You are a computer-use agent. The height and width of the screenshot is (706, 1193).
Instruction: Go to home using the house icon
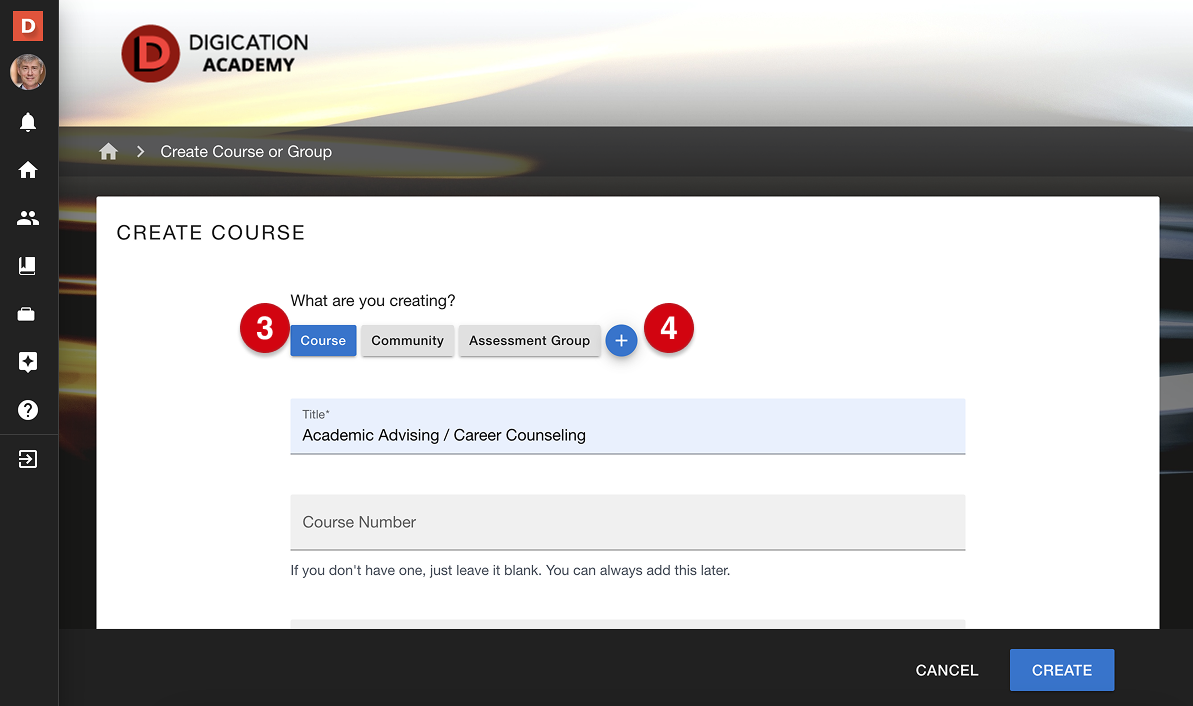point(27,170)
